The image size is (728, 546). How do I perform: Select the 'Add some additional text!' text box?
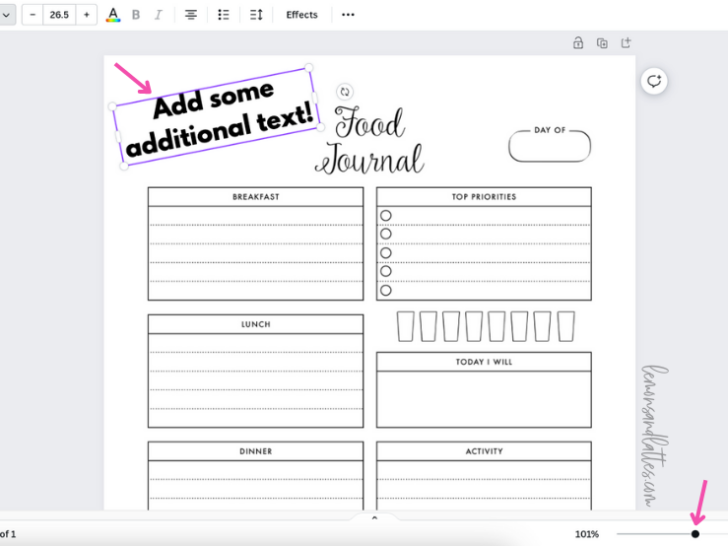click(x=217, y=118)
